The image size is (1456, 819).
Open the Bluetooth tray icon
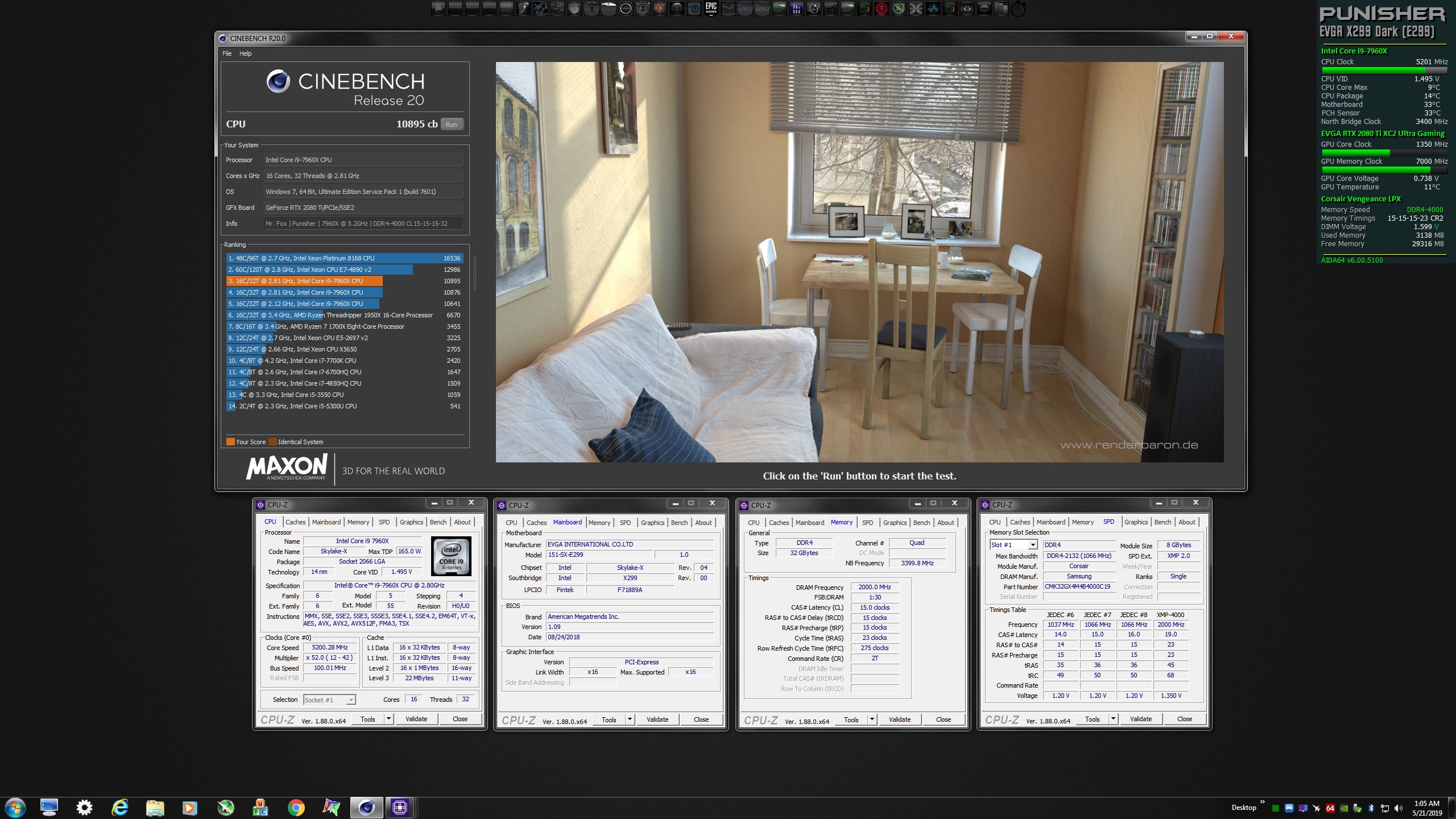click(1371, 808)
